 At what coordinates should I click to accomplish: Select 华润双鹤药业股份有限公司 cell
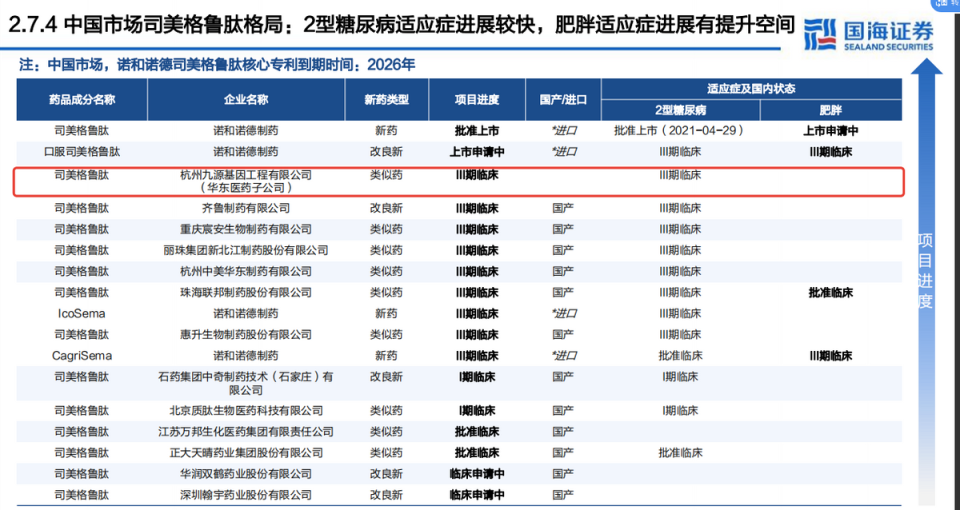[246, 474]
